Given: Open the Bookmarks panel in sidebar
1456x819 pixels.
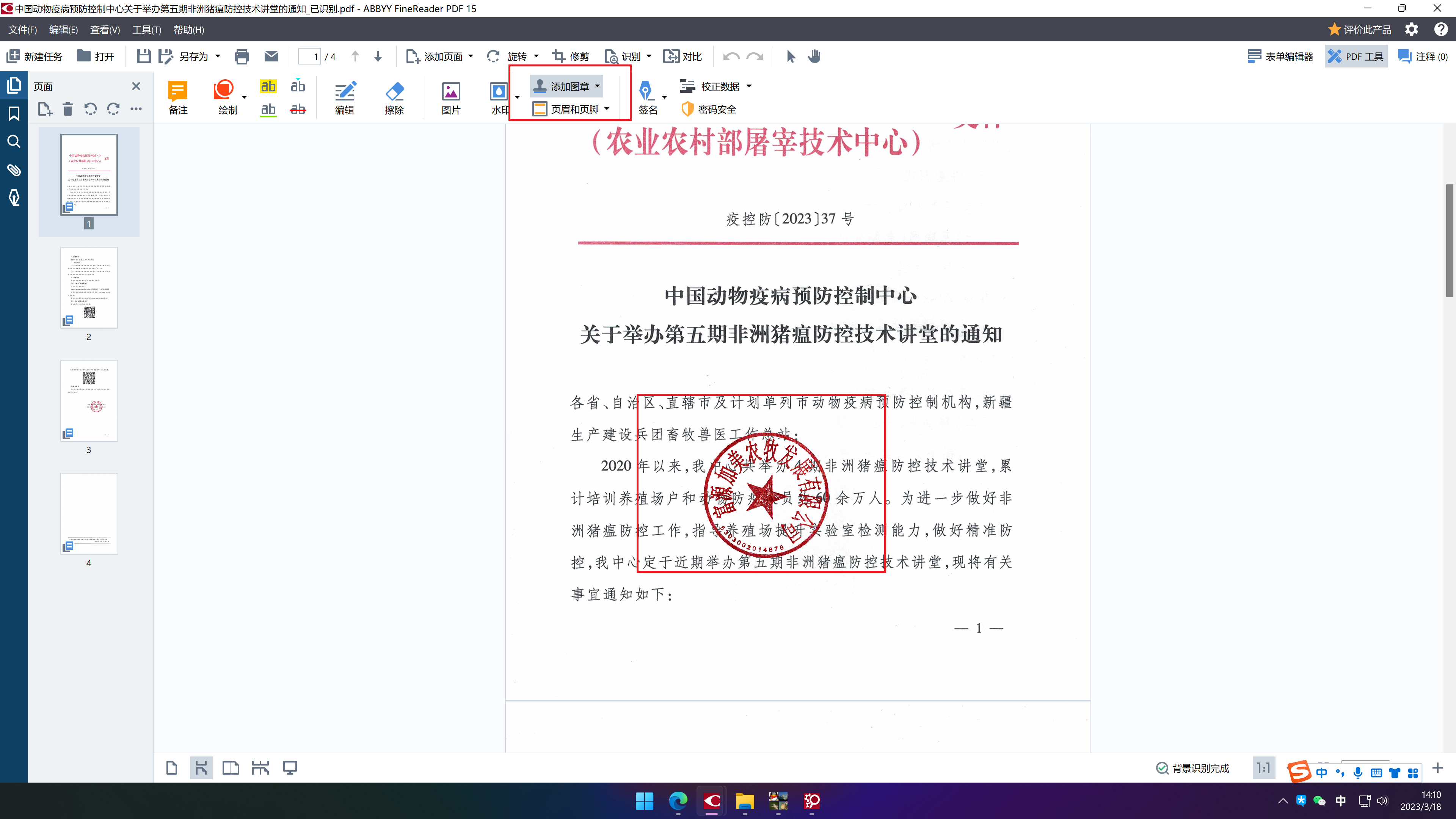Looking at the screenshot, I should [14, 114].
